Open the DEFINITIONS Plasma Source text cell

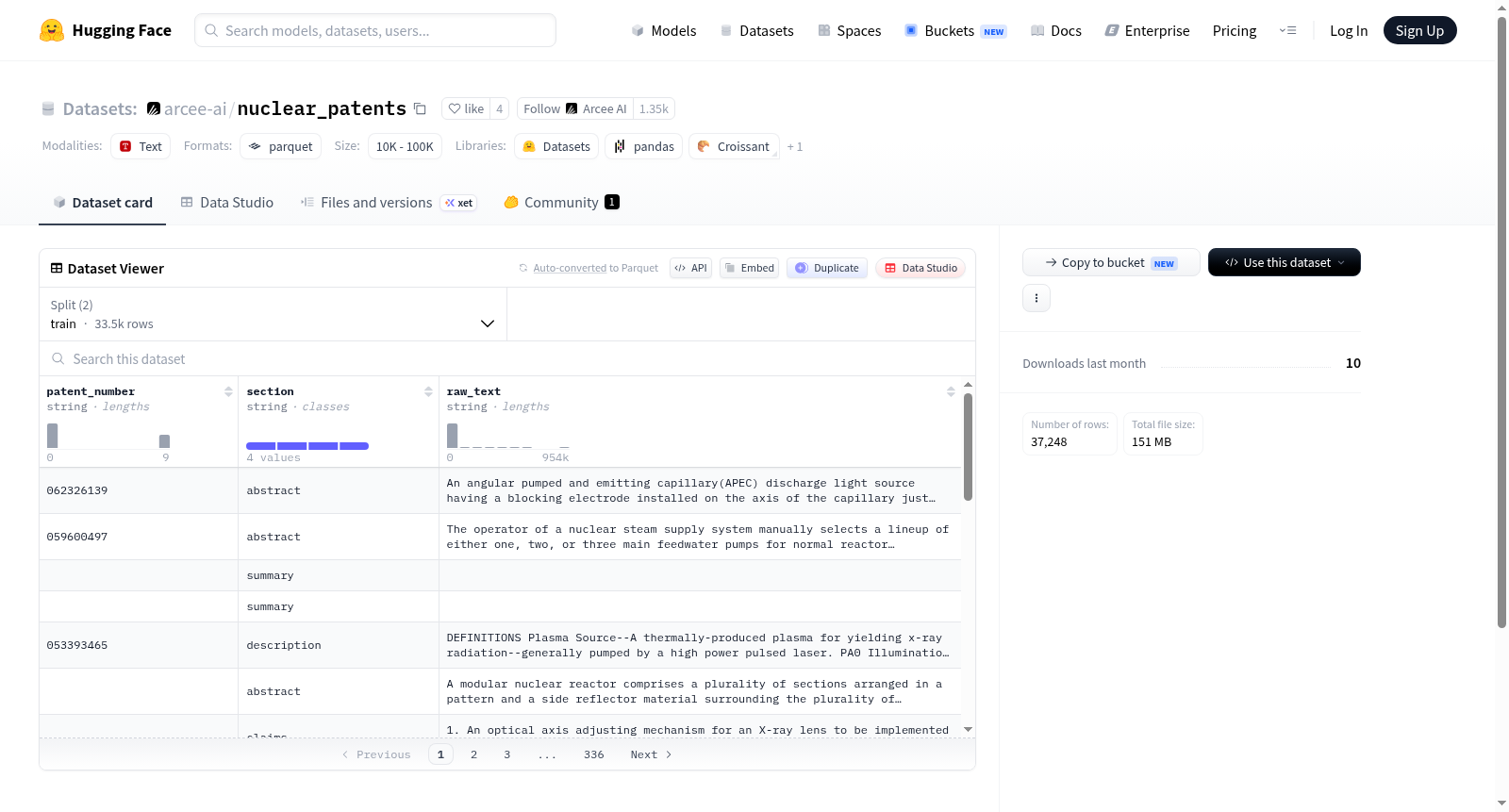pyautogui.click(x=700, y=645)
